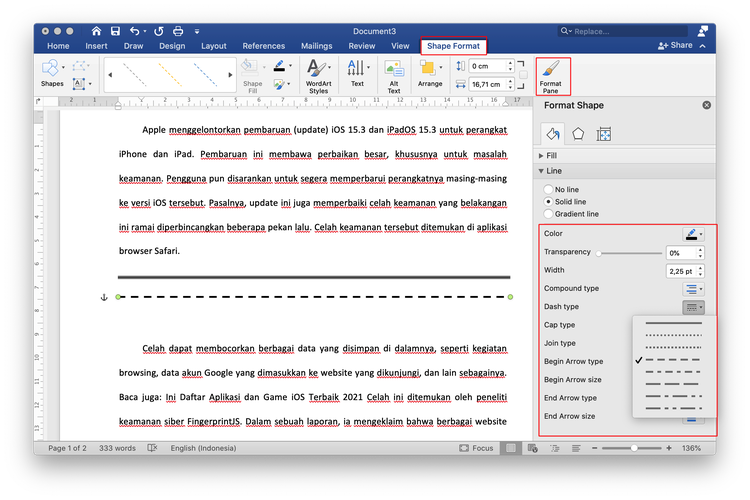
Task: Open the Compound type dropdown
Action: point(694,289)
